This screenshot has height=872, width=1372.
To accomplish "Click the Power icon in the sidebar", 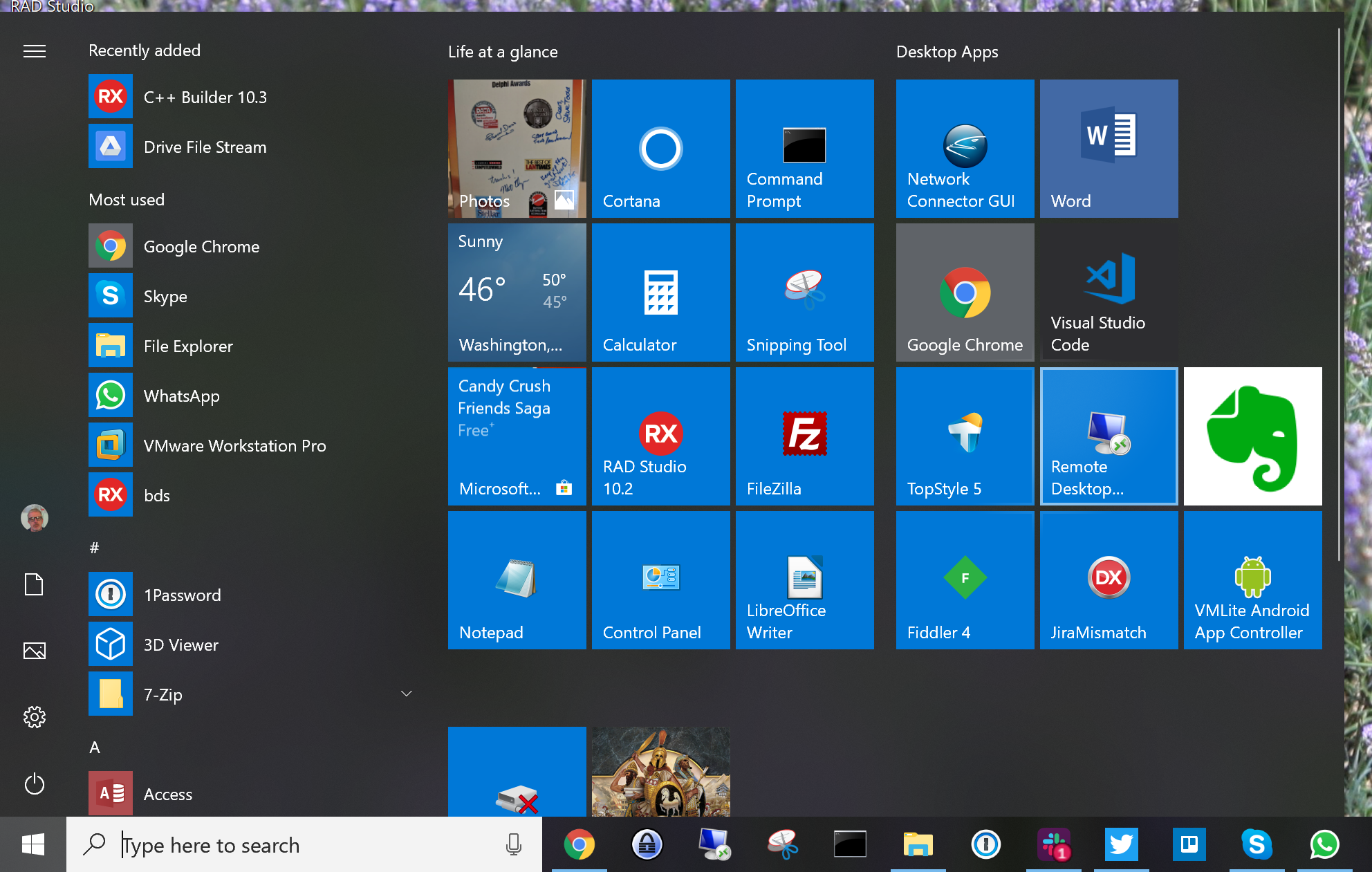I will 34,783.
